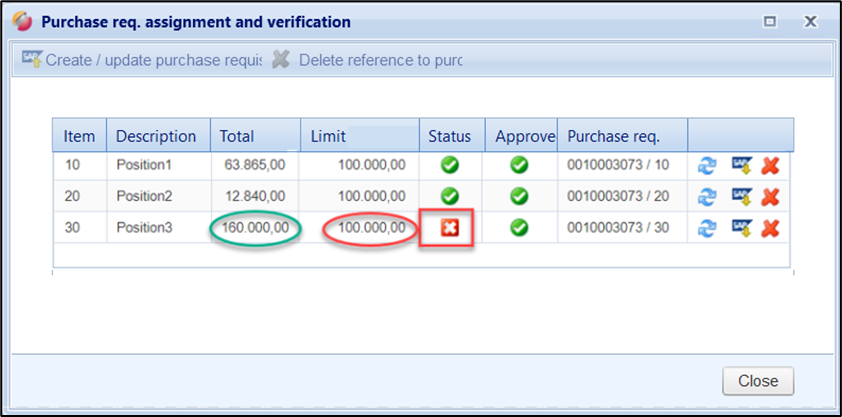This screenshot has height=417, width=842.
Task: Click Delete reference to purchase requisition
Action: pos(367,60)
